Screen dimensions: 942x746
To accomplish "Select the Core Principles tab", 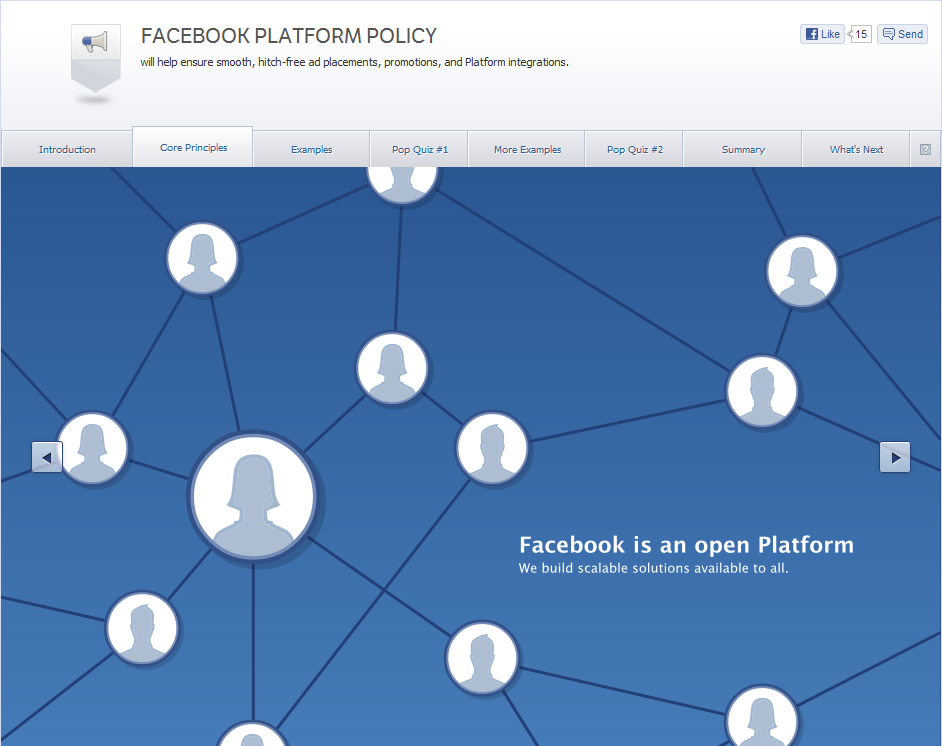I will coord(193,147).
